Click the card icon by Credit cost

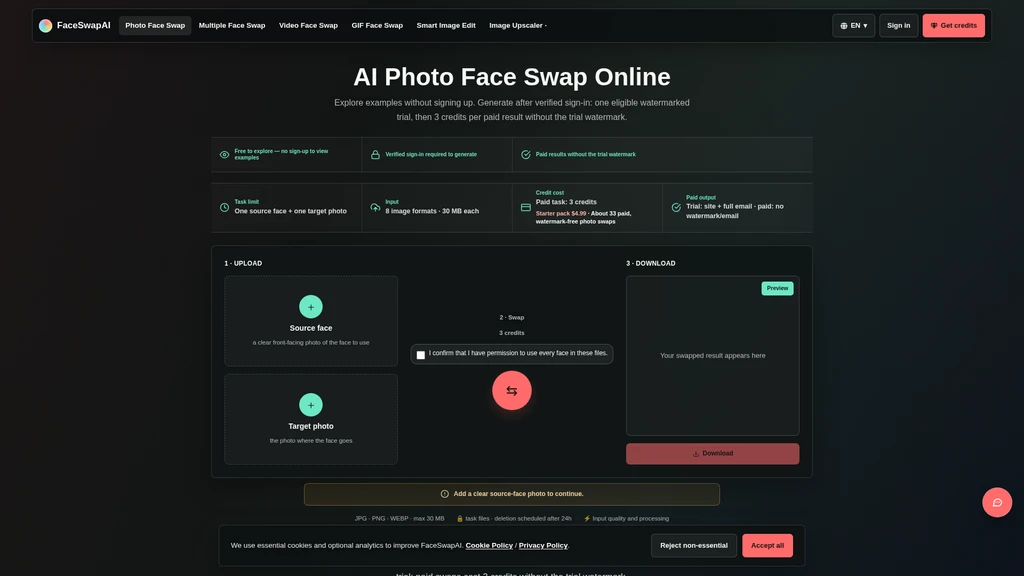click(x=526, y=207)
